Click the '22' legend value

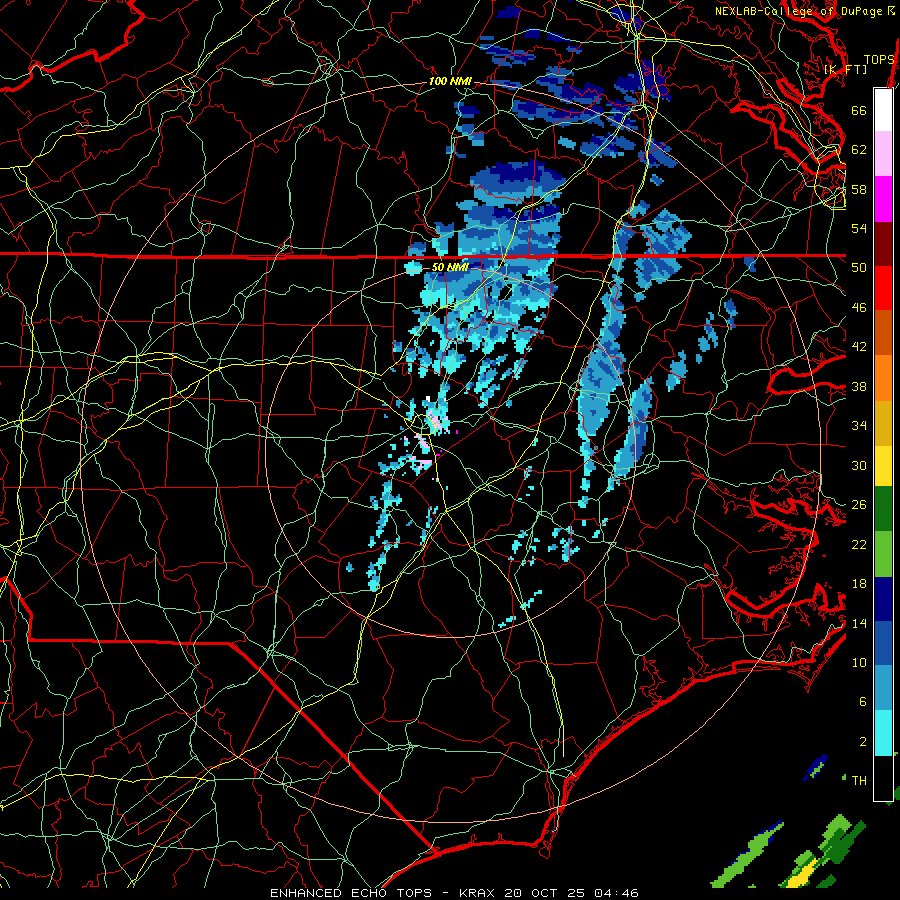click(859, 544)
